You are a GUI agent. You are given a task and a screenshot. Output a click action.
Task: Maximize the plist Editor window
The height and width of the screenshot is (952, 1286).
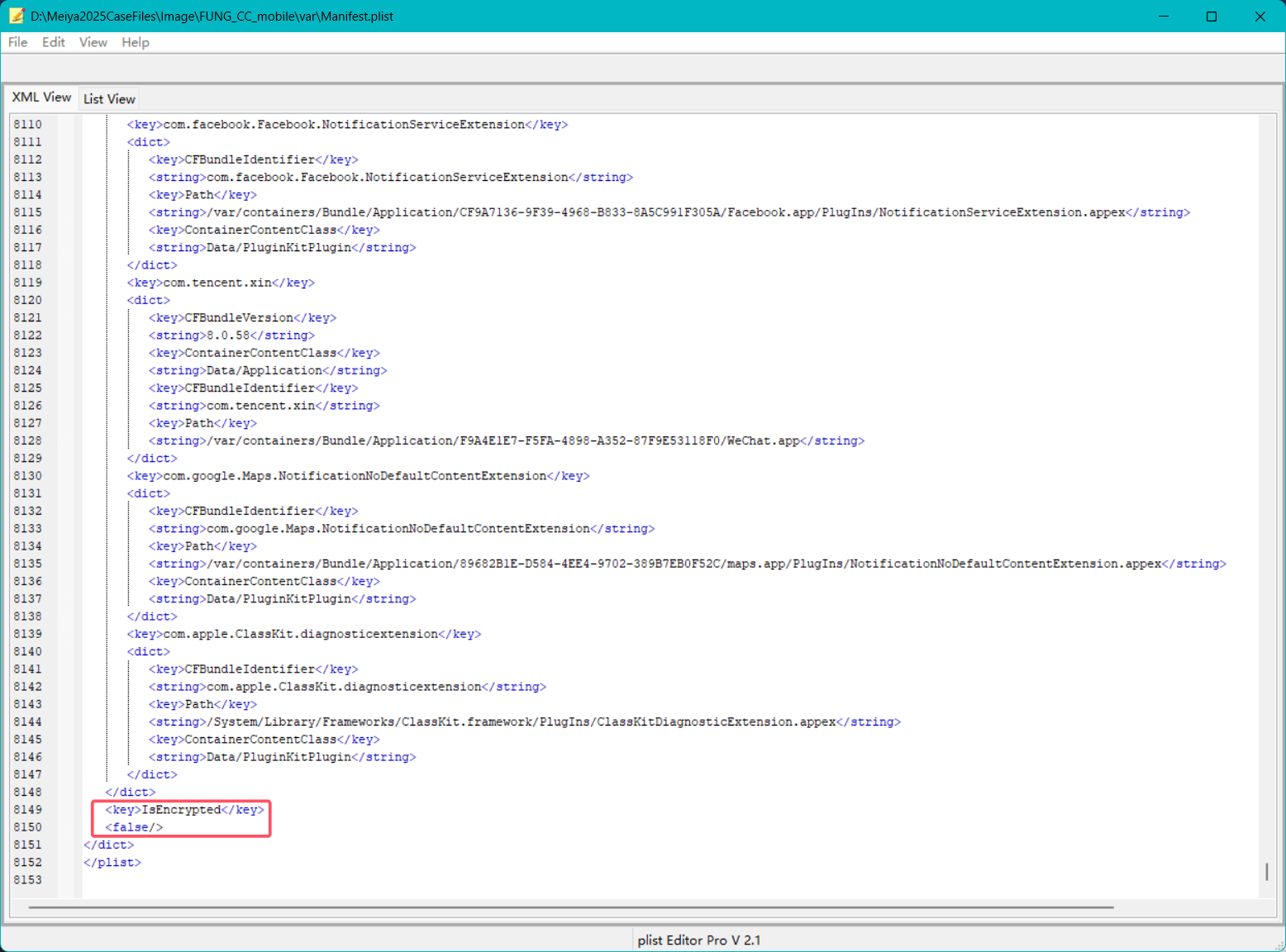click(x=1211, y=17)
